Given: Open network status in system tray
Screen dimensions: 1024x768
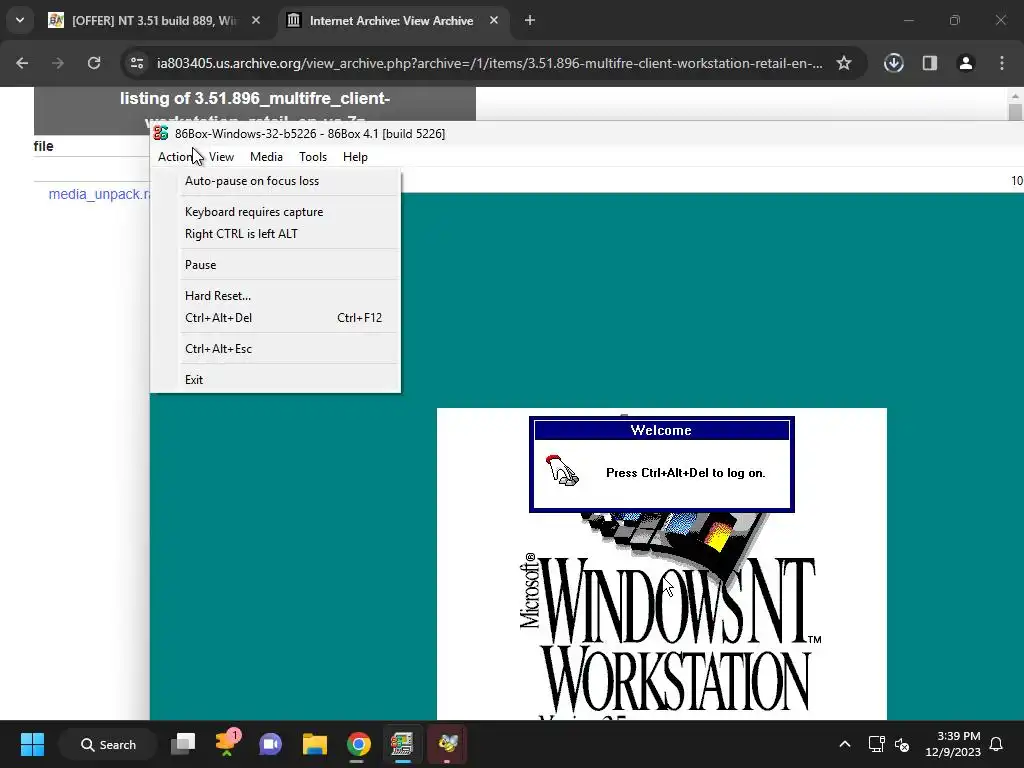Looking at the screenshot, I should click(x=876, y=744).
